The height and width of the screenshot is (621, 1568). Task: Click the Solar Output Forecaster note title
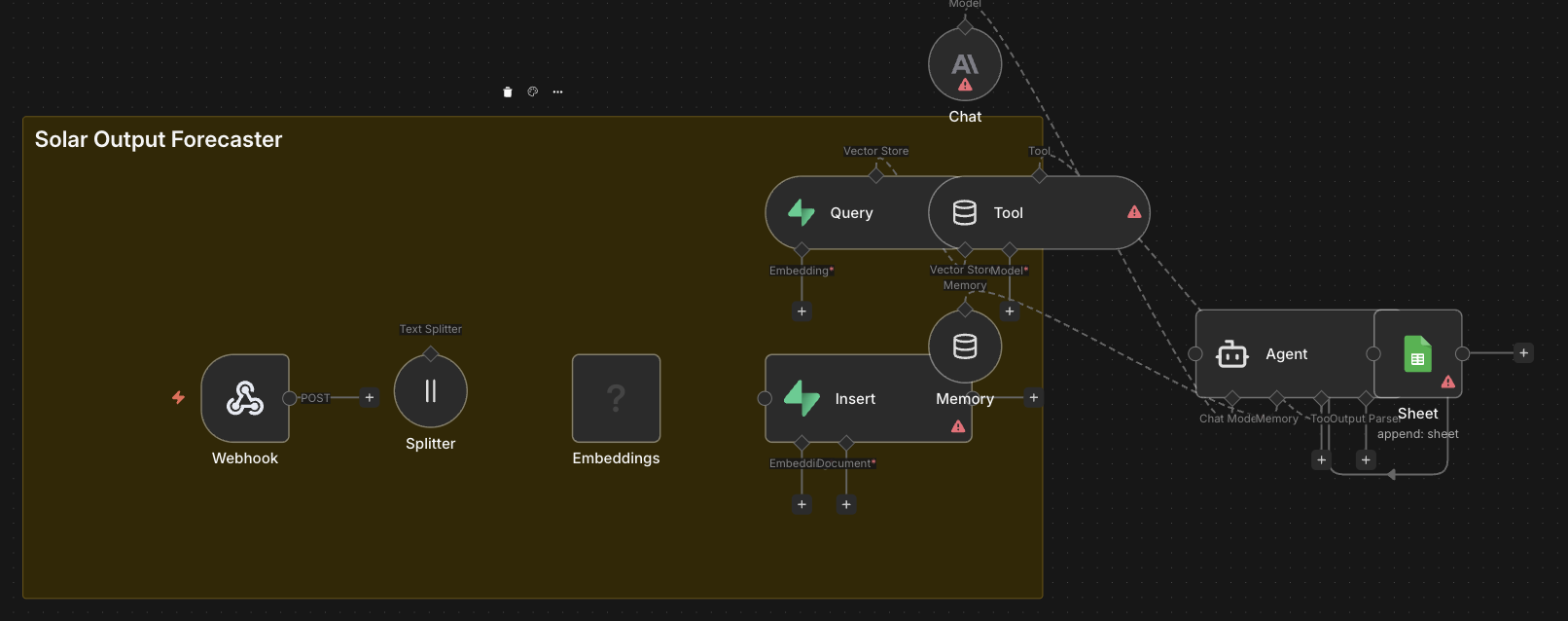coord(159,140)
